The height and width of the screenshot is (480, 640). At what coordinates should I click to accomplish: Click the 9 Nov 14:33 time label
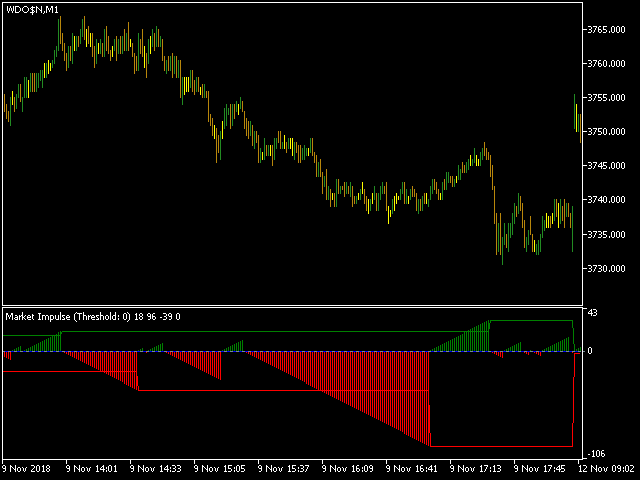[156, 469]
